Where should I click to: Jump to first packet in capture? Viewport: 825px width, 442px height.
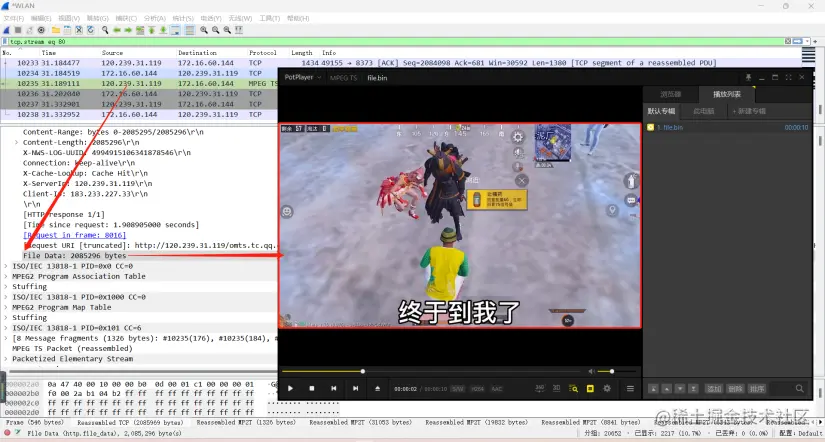[x=152, y=30]
